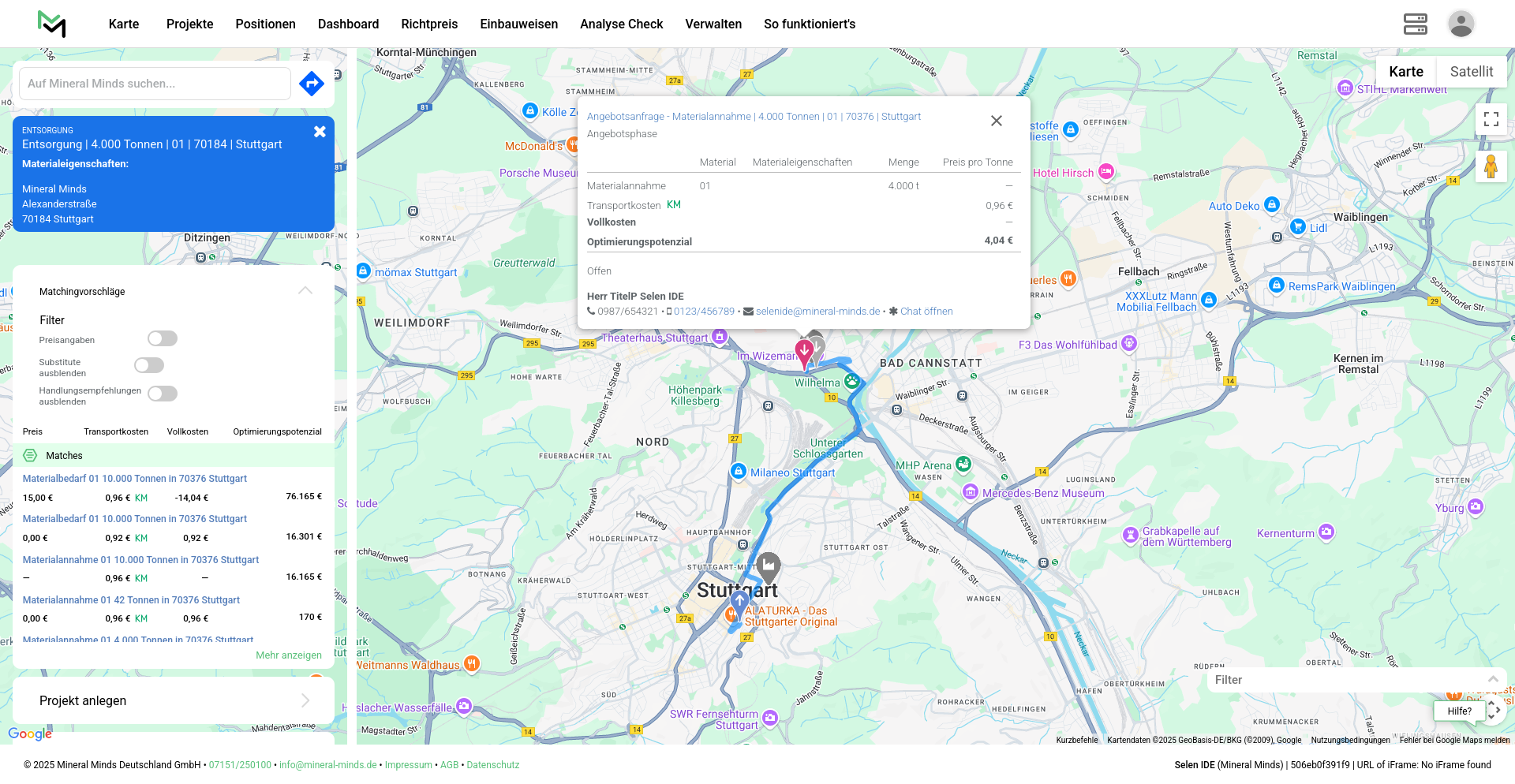1515x784 pixels.
Task: Toggle fullscreen map view
Action: pyautogui.click(x=1491, y=119)
